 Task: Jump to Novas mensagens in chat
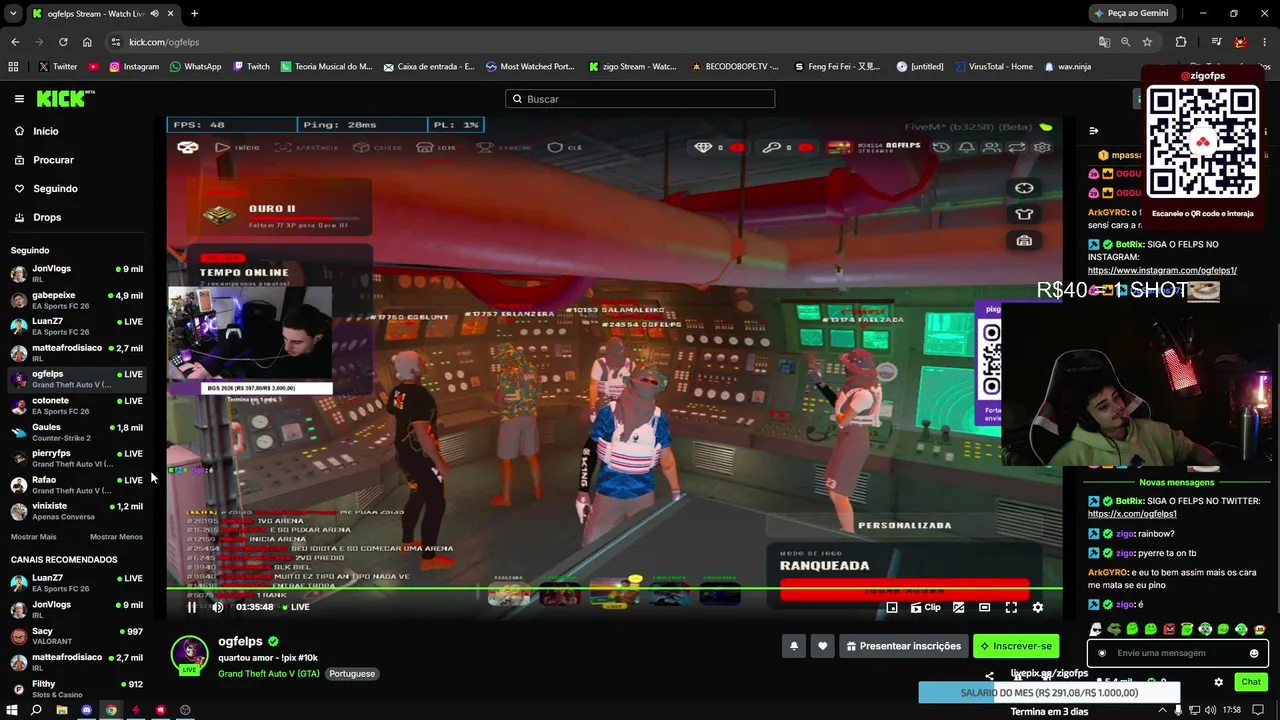(1176, 482)
